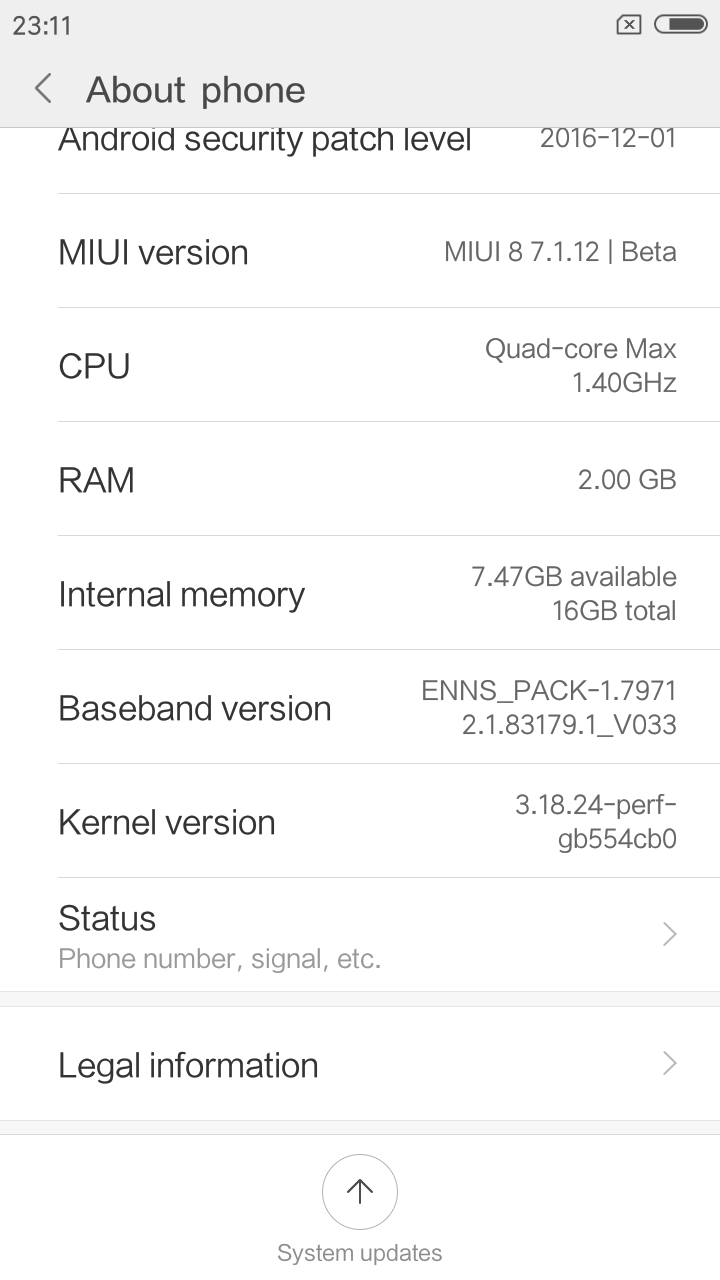Select the Internal memory label
Image resolution: width=720 pixels, height=1280 pixels.
[x=181, y=594]
